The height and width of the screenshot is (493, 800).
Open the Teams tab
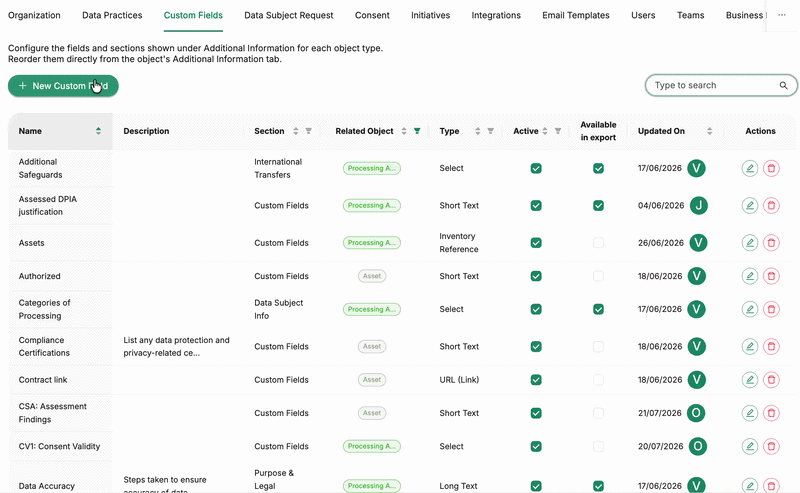point(690,15)
